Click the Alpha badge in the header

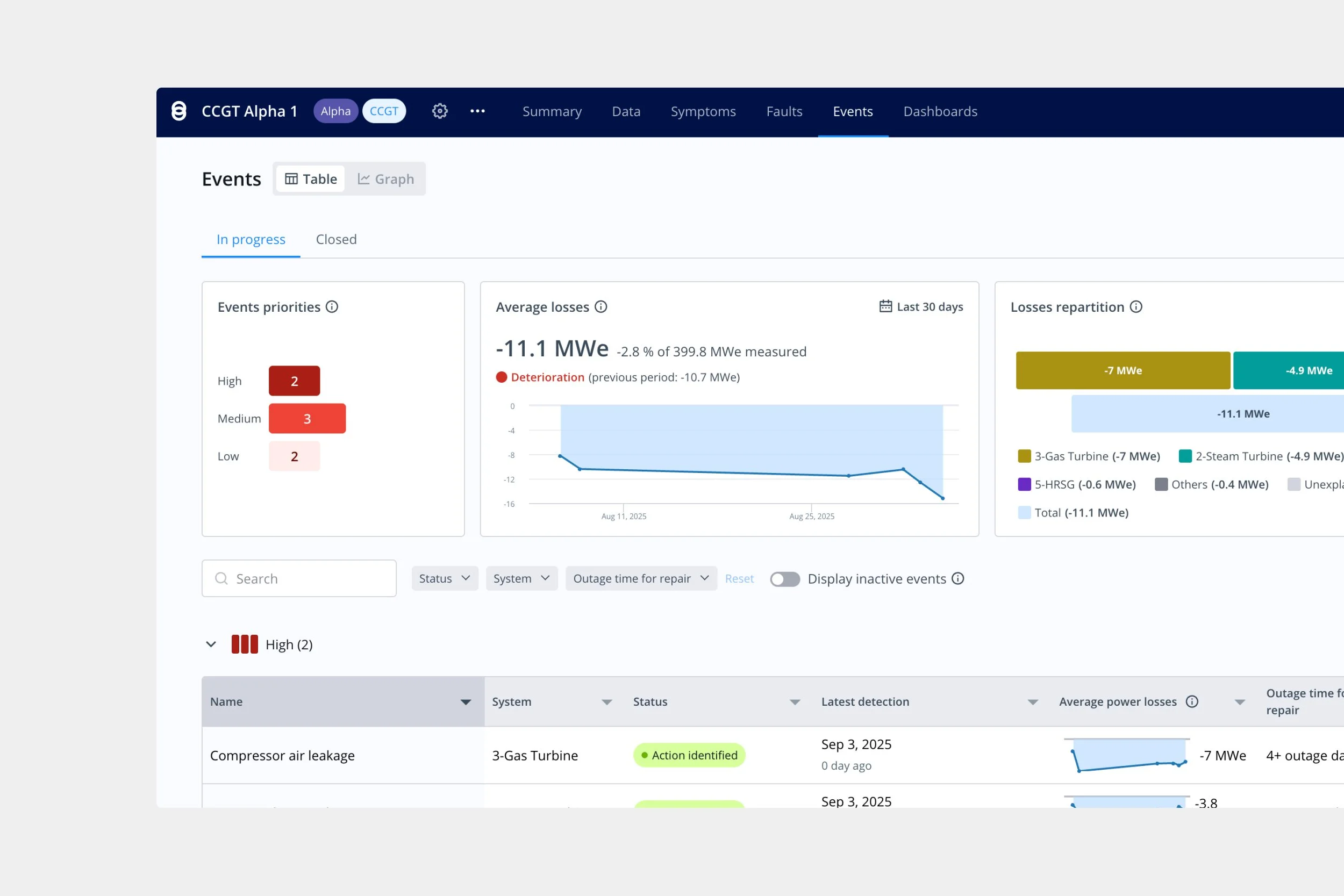point(335,111)
